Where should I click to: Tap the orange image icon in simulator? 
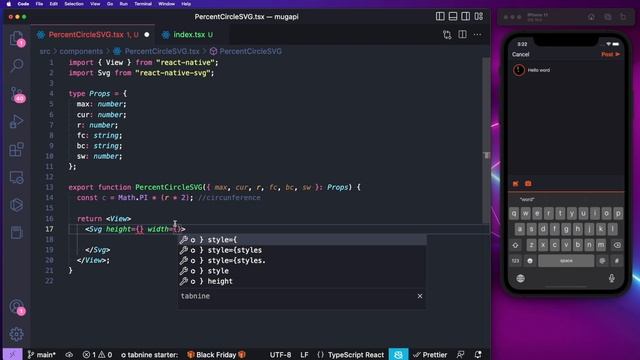[x=516, y=184]
